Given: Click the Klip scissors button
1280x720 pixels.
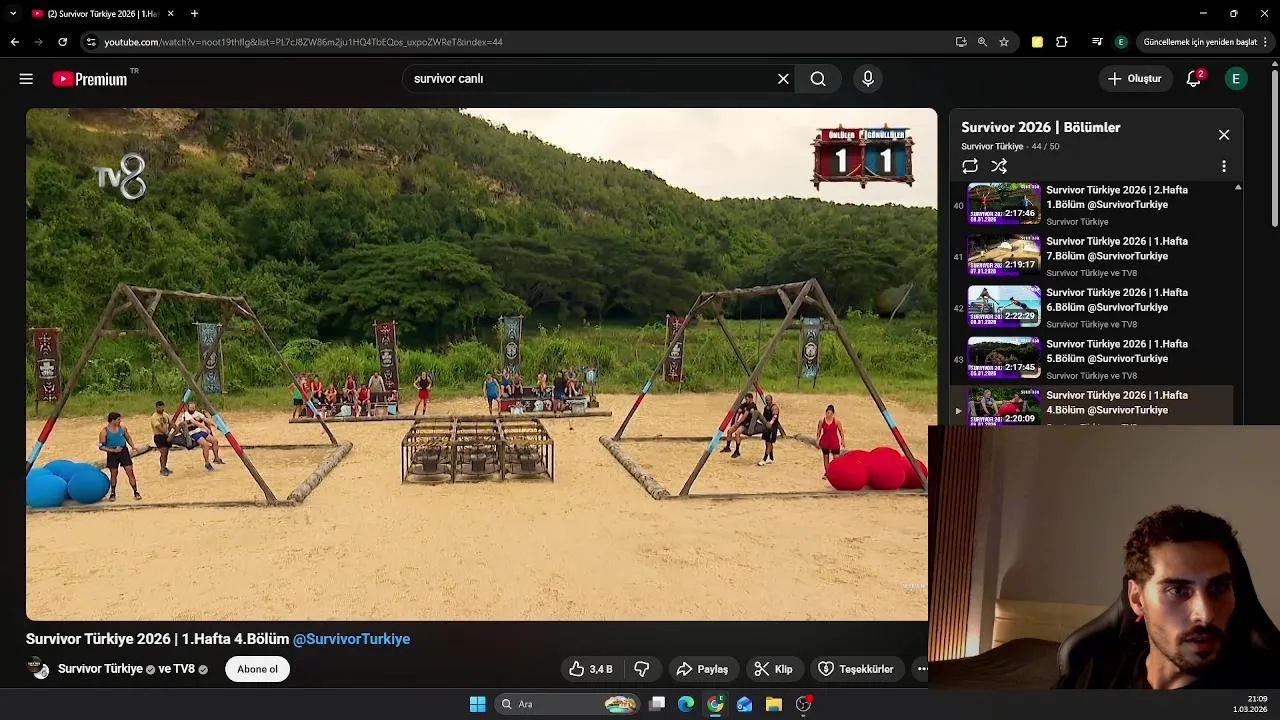Looking at the screenshot, I should point(773,669).
